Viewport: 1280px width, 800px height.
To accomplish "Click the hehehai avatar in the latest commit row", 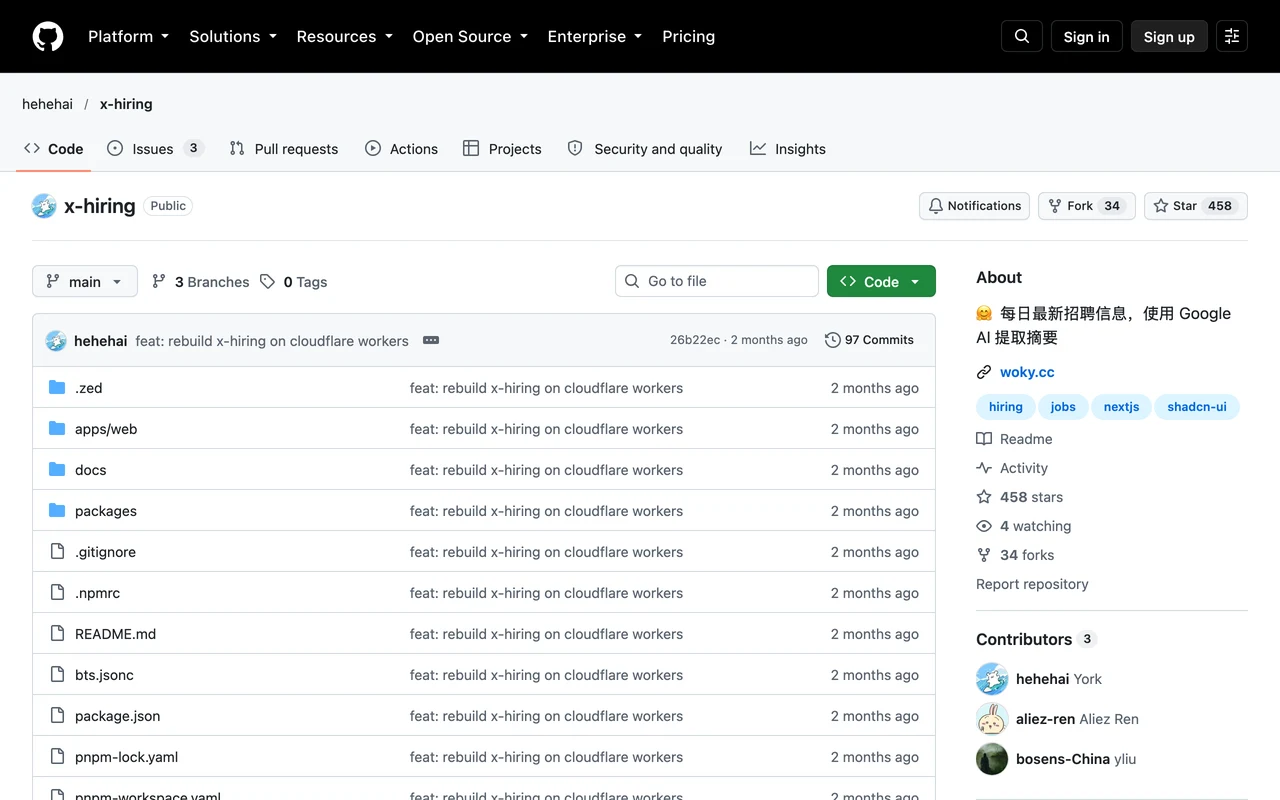I will [56, 341].
